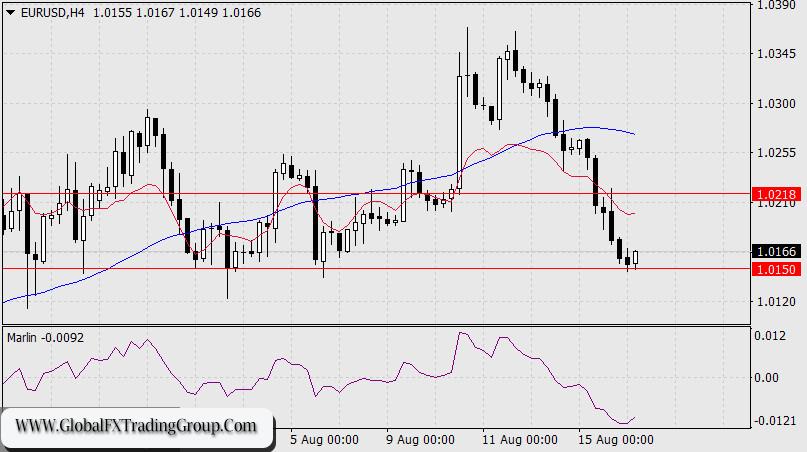Select the 0.012 Marlin scale value
This screenshot has width=807, height=452.
770,336
